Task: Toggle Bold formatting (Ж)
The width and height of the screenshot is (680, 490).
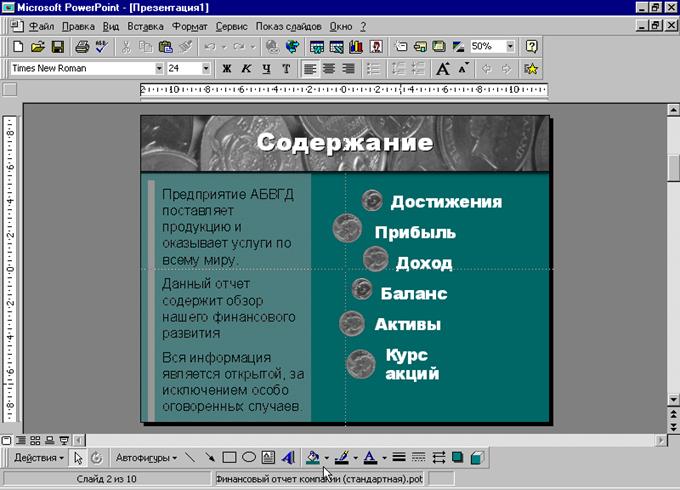Action: tap(226, 69)
